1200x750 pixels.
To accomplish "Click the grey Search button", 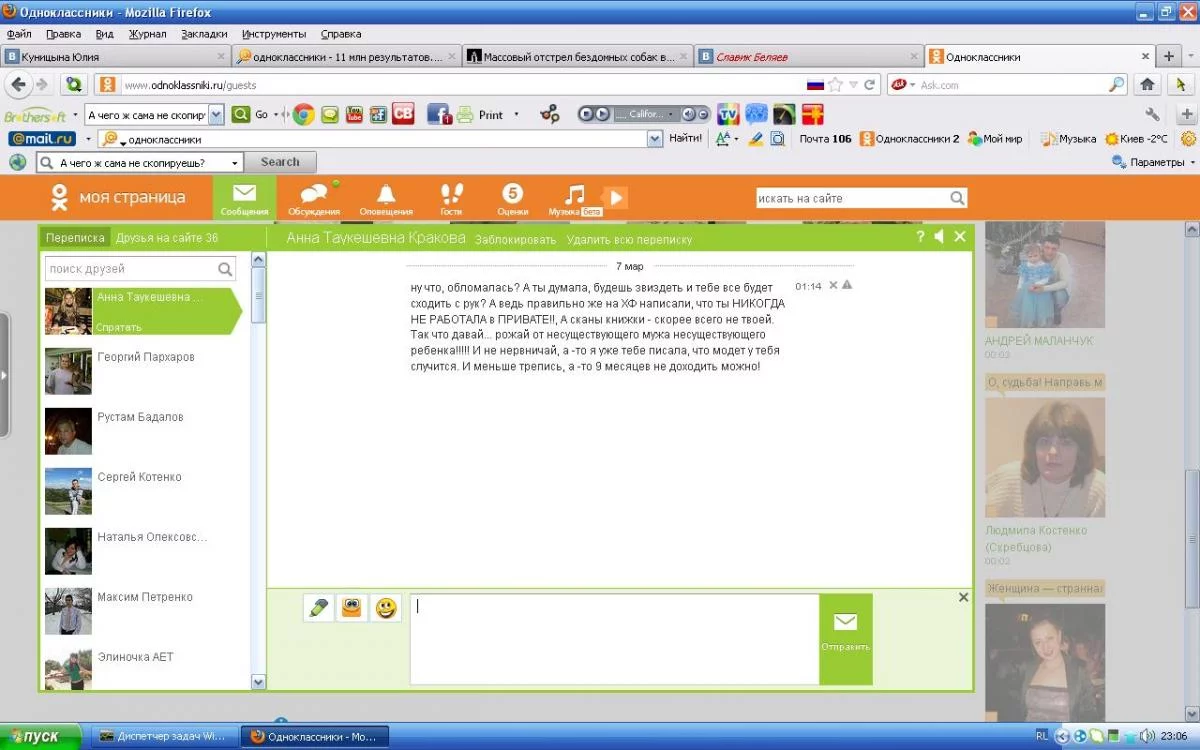I will (280, 162).
